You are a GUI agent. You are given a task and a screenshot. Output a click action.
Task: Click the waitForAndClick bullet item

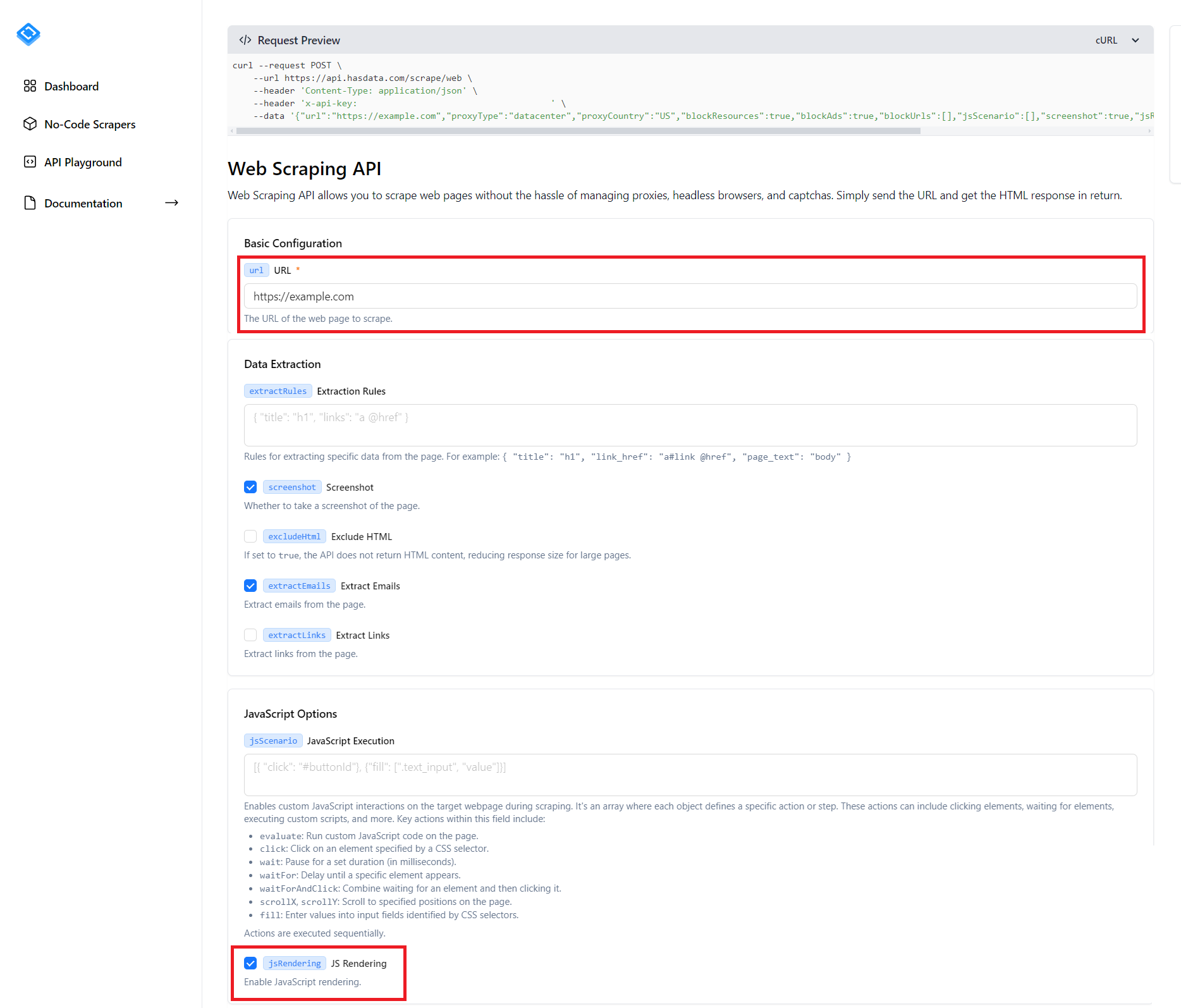tap(410, 888)
